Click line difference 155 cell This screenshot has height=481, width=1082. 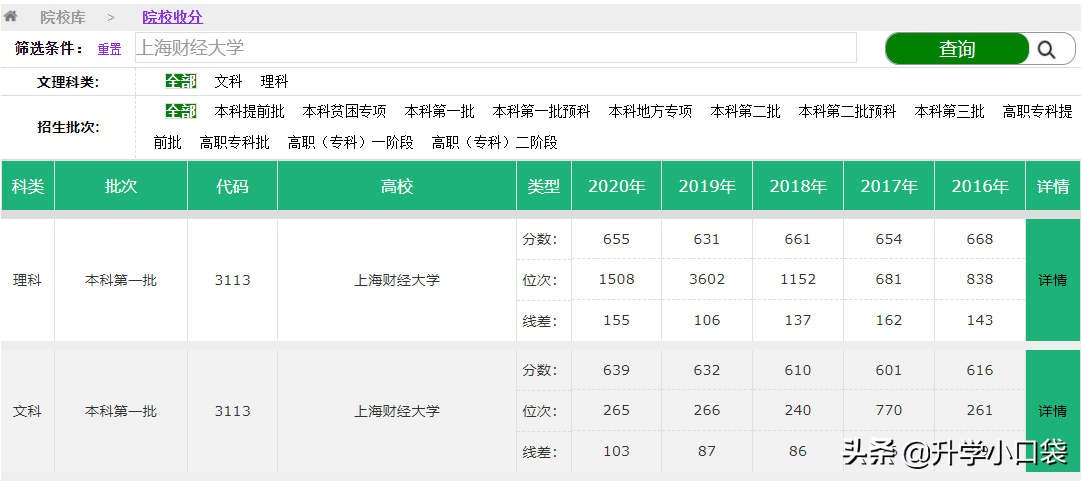(616, 320)
